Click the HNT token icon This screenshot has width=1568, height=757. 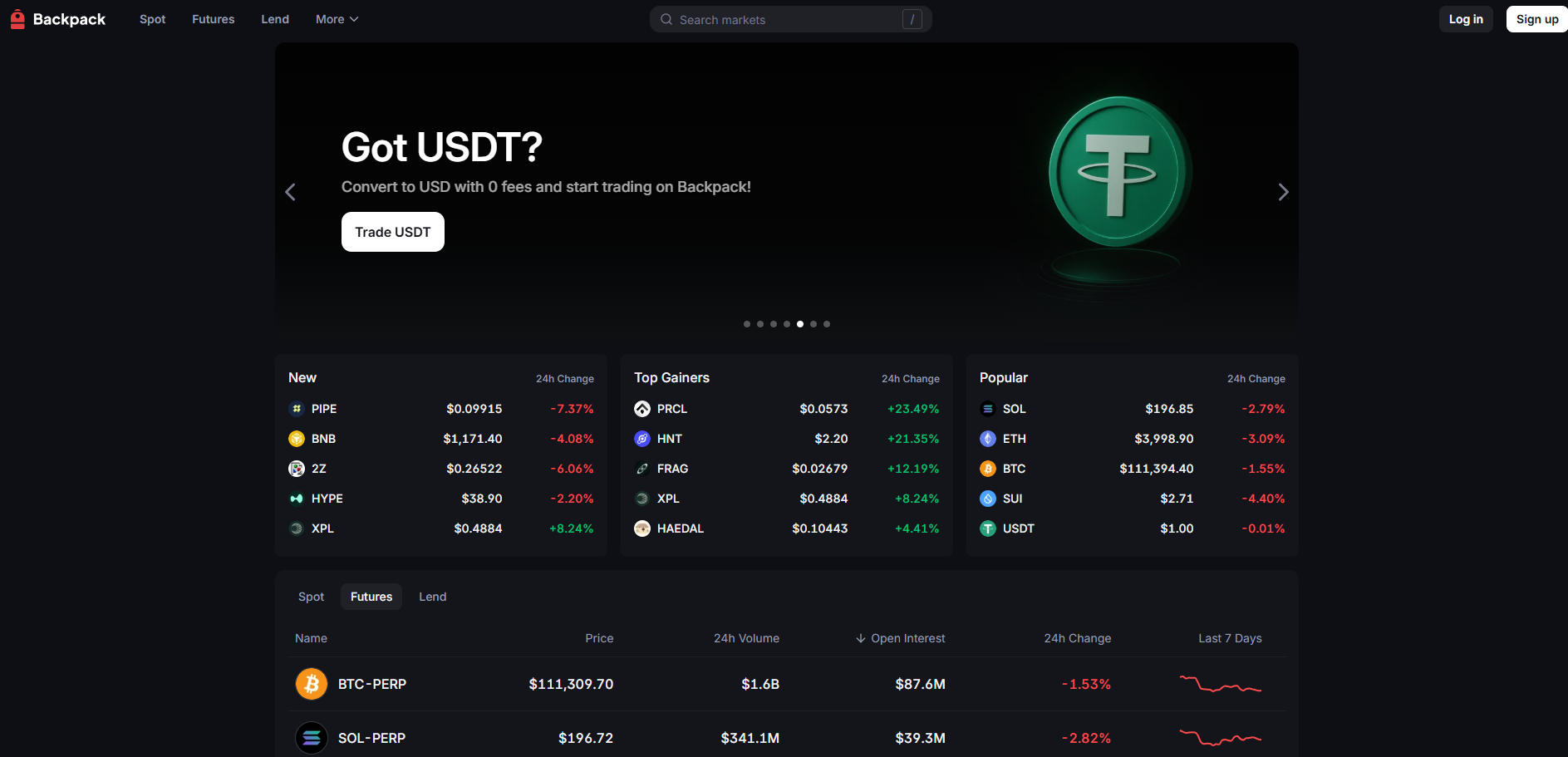(642, 439)
